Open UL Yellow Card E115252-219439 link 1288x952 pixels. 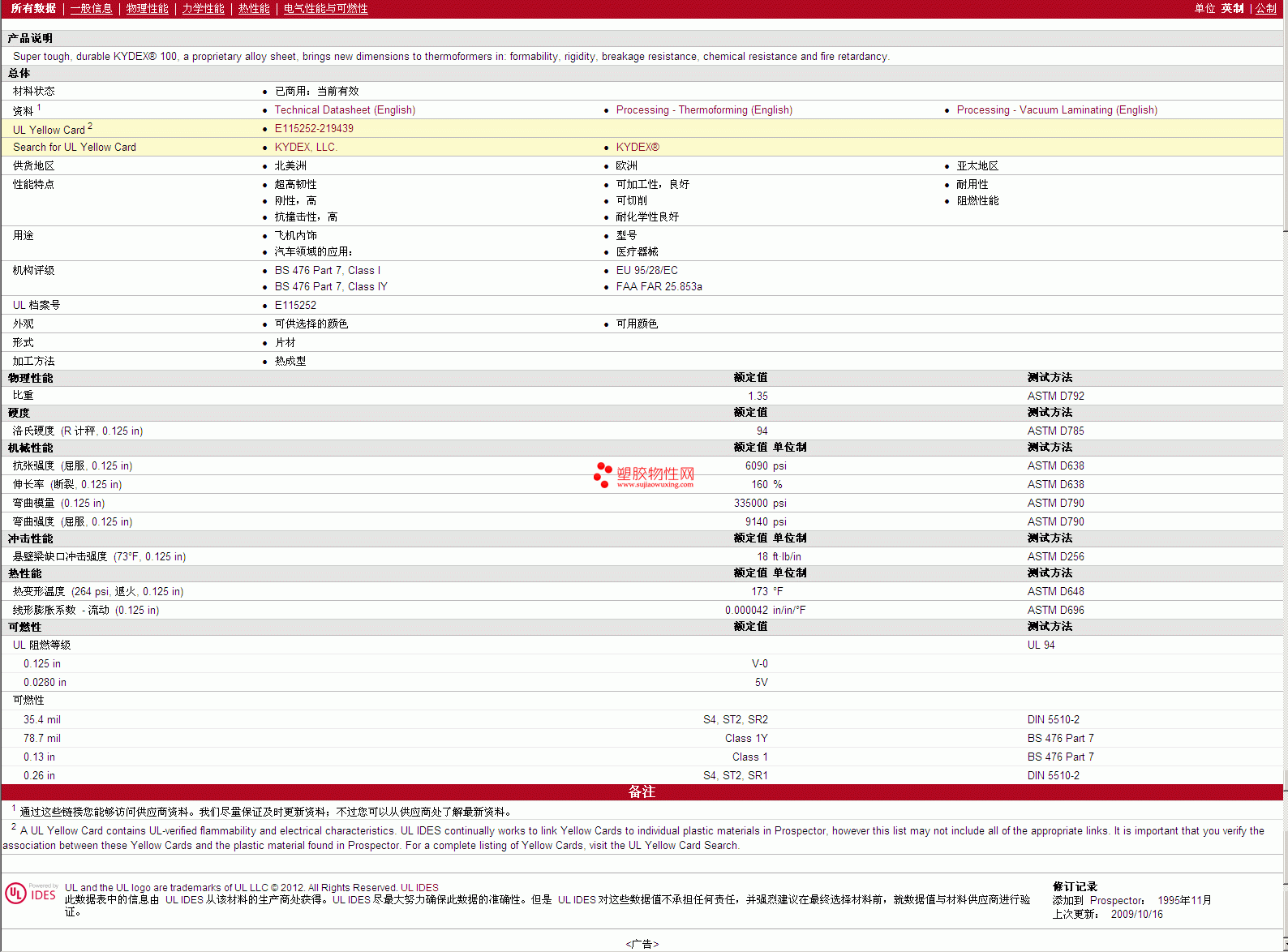[314, 128]
